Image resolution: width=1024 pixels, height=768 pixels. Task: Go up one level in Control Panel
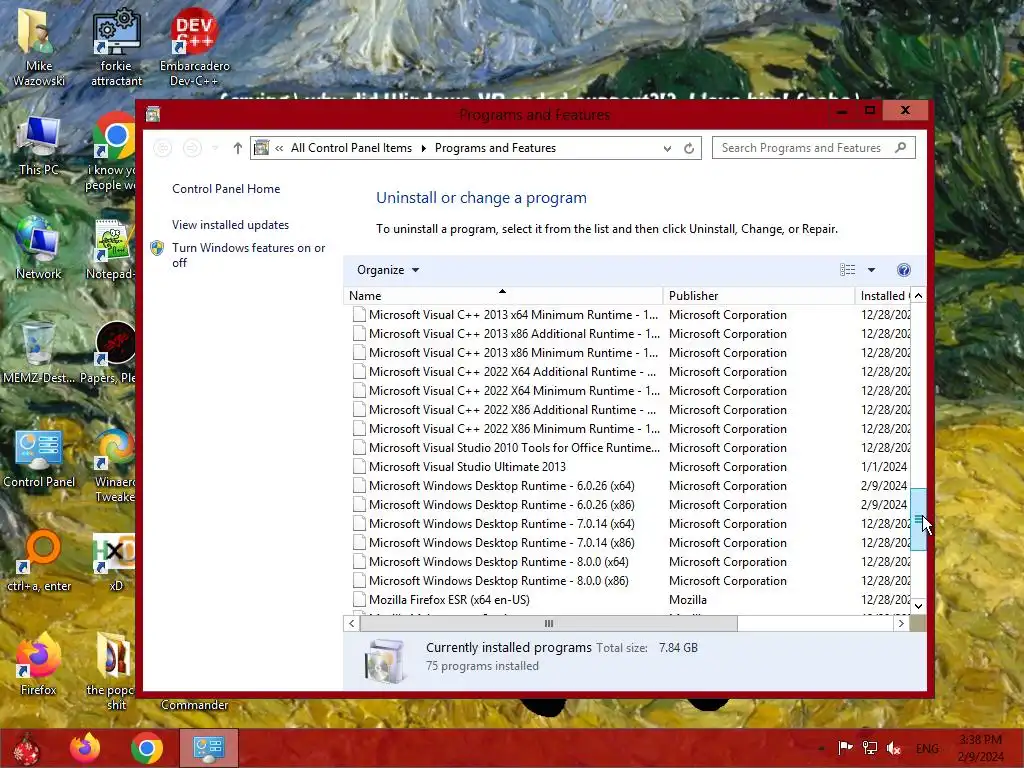[238, 148]
